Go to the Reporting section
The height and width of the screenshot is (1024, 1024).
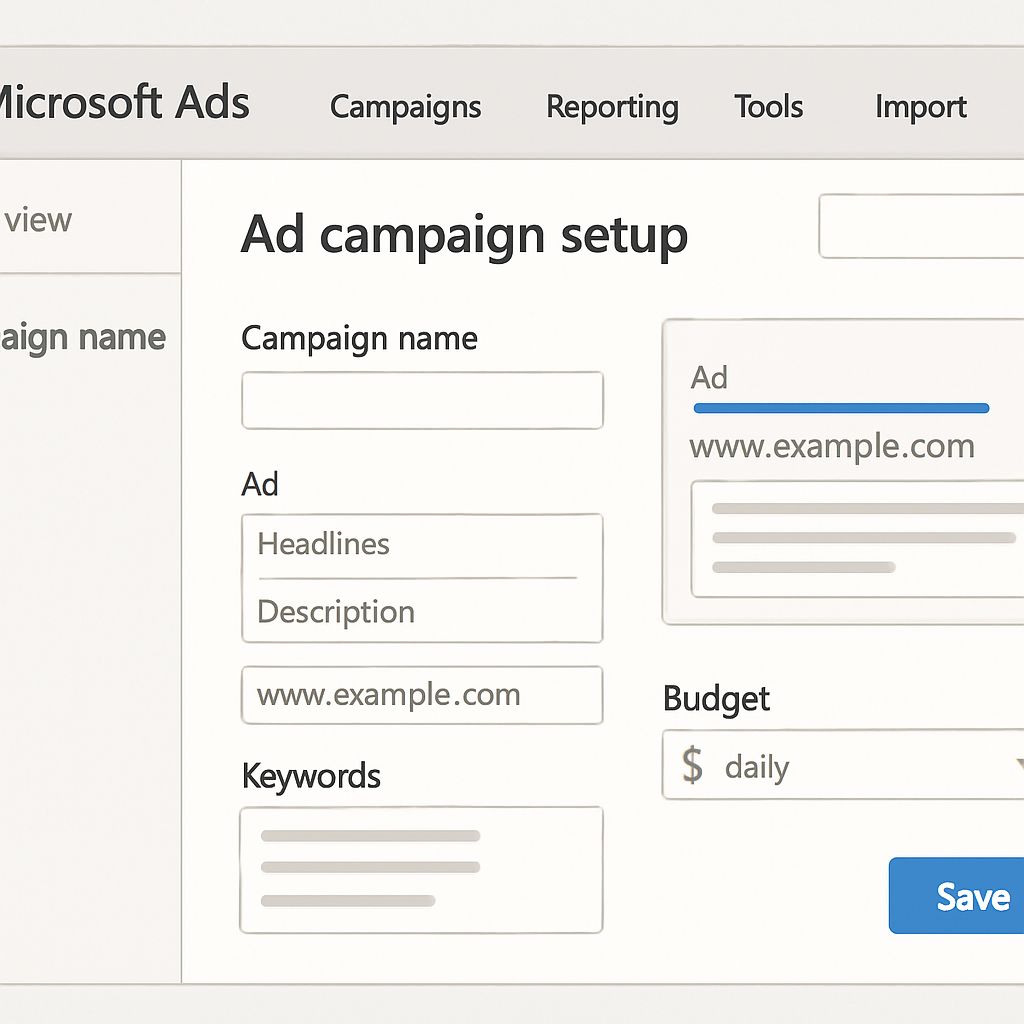[612, 107]
